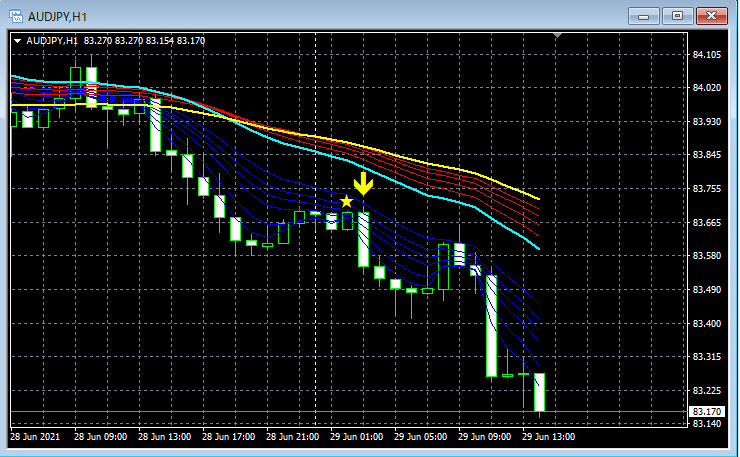
Task: Click the 83.665 price scale label
Action: [x=707, y=222]
